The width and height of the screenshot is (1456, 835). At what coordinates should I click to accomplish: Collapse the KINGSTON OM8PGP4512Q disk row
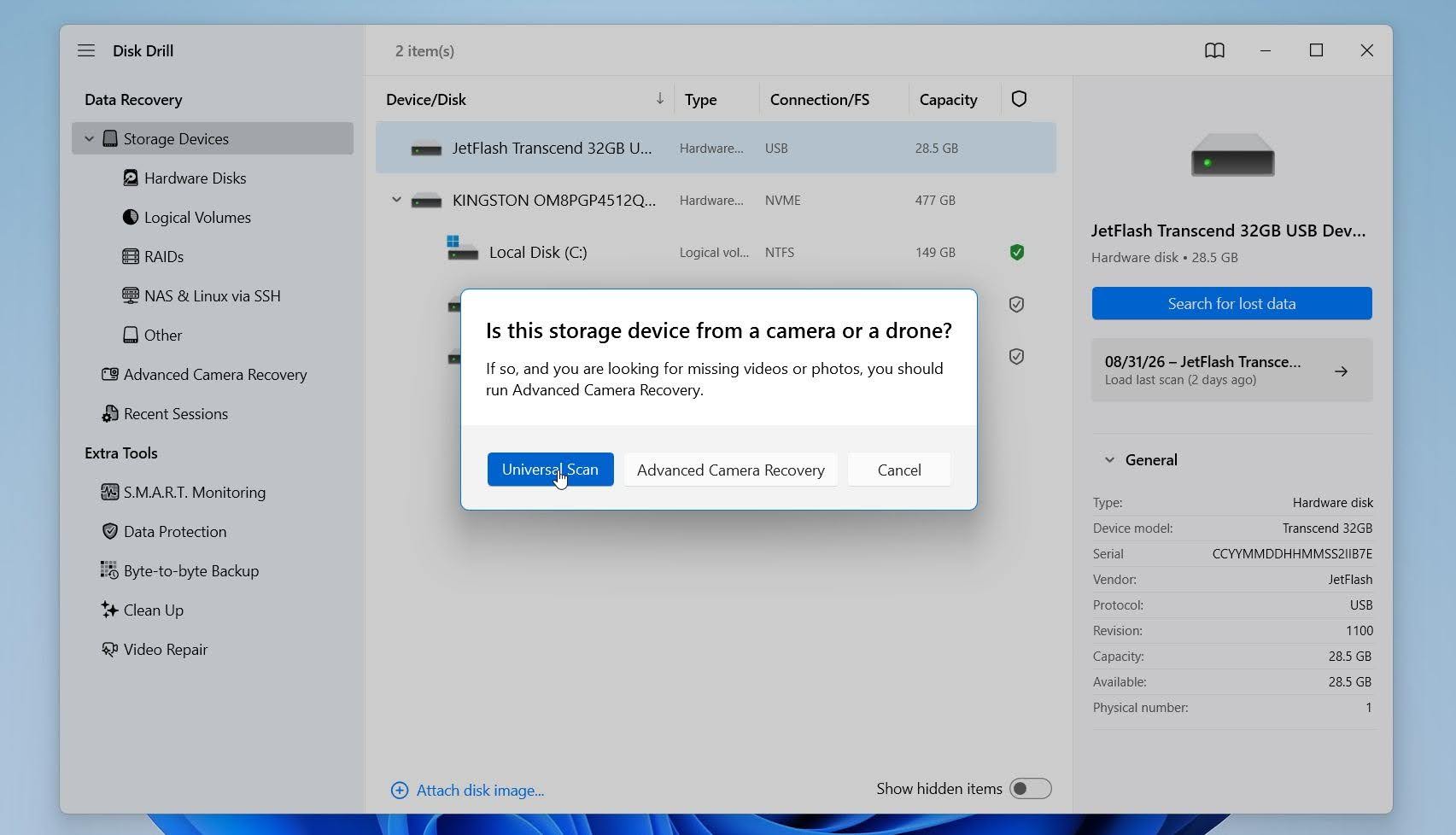pyautogui.click(x=396, y=200)
